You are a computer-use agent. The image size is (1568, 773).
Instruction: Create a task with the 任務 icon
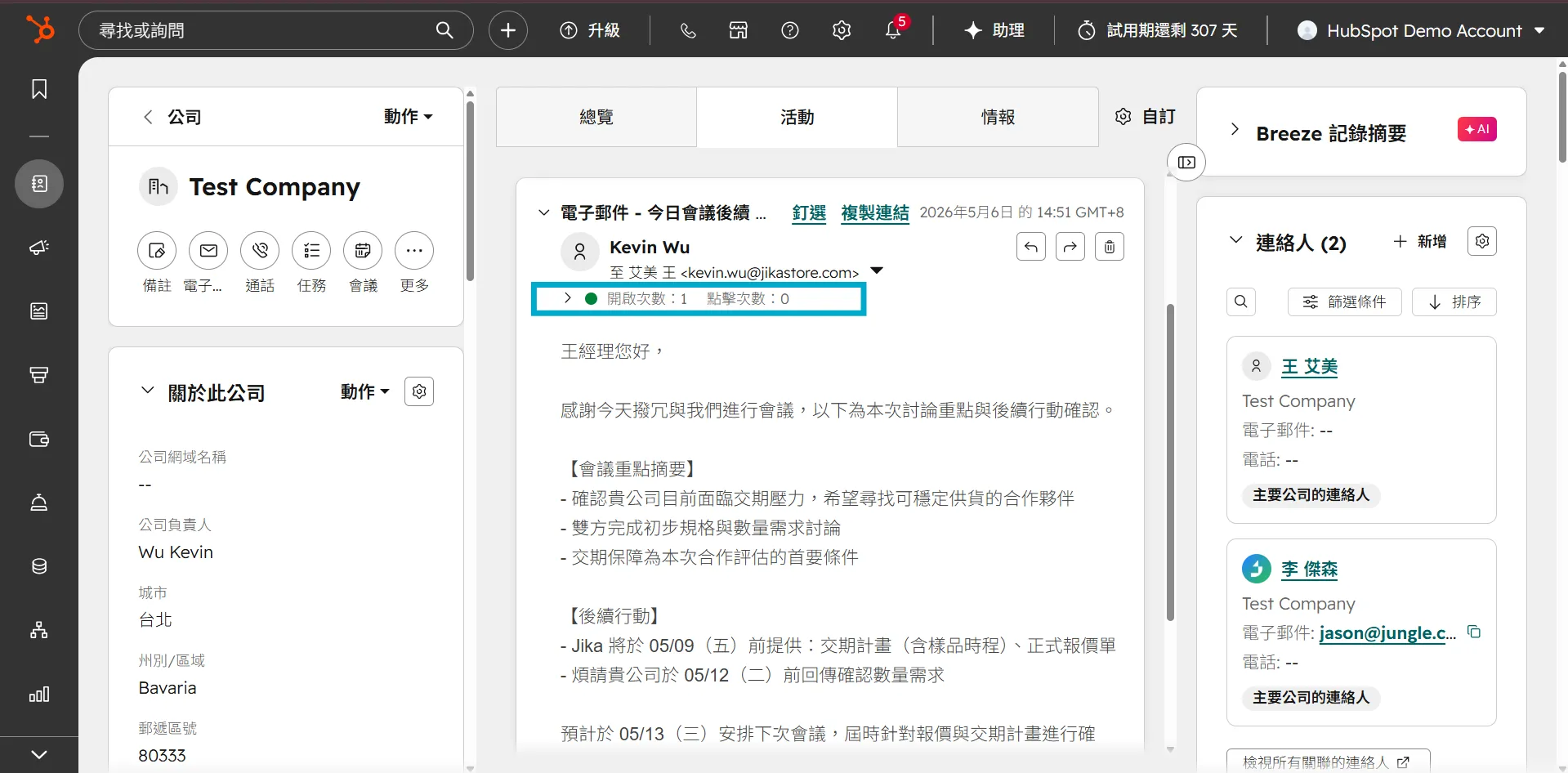(311, 251)
